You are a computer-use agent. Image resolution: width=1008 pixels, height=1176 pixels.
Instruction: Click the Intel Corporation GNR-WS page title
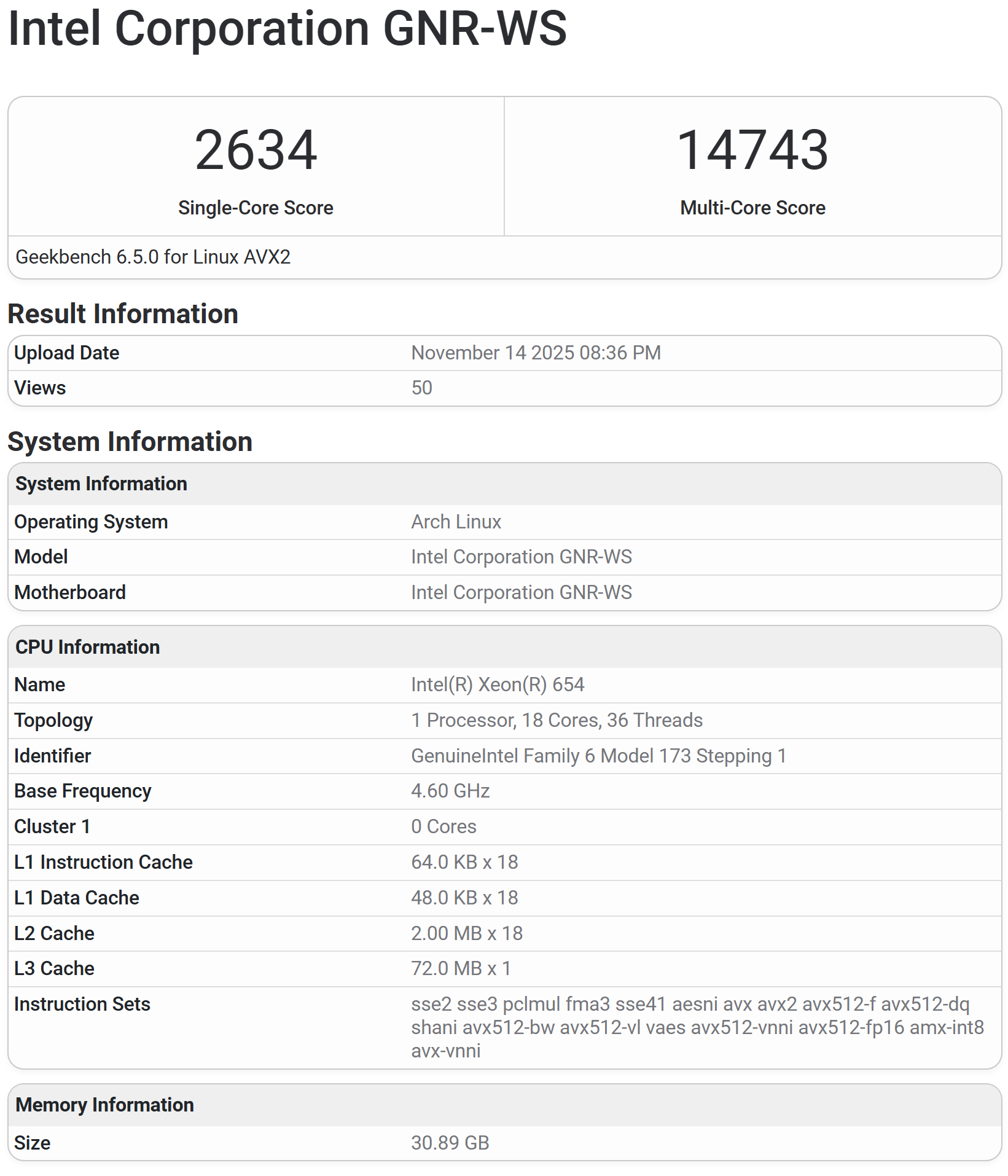click(x=287, y=29)
